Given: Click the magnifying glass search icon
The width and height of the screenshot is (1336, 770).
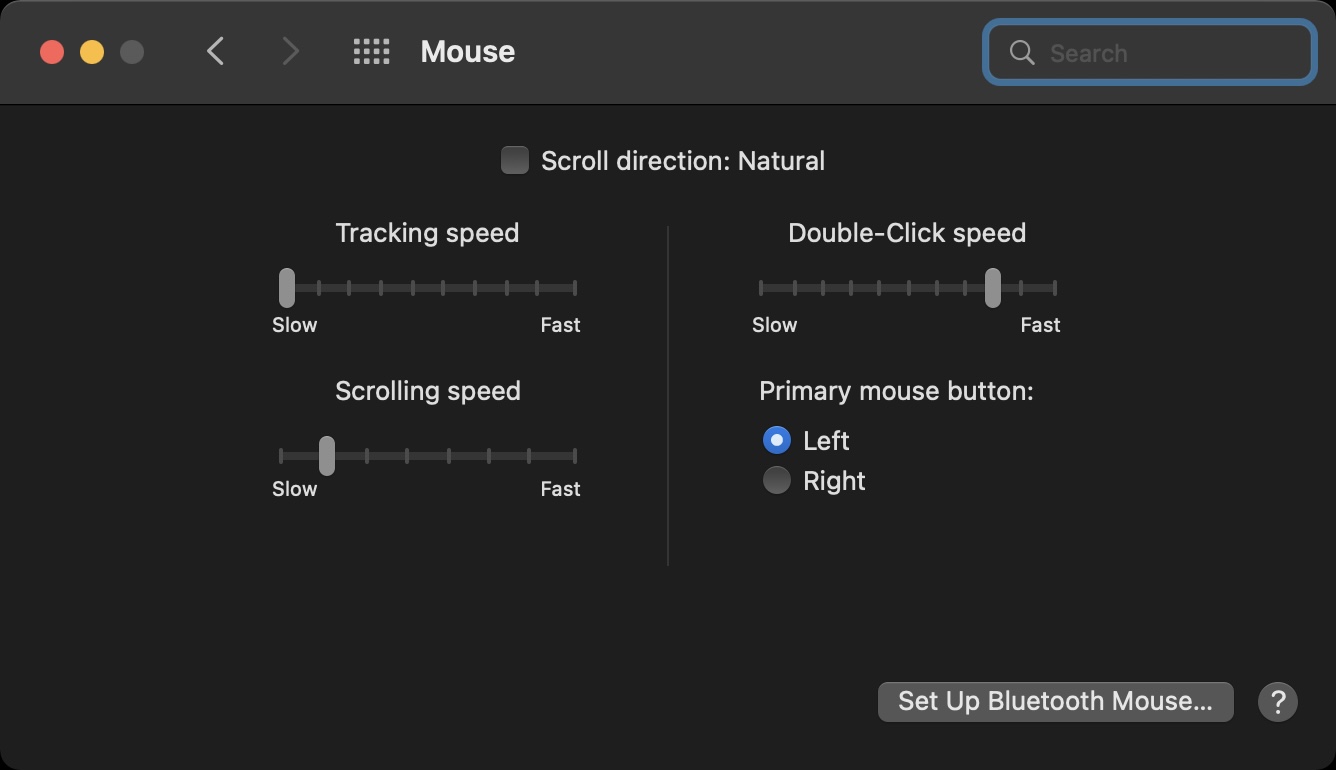Looking at the screenshot, I should pos(1021,53).
